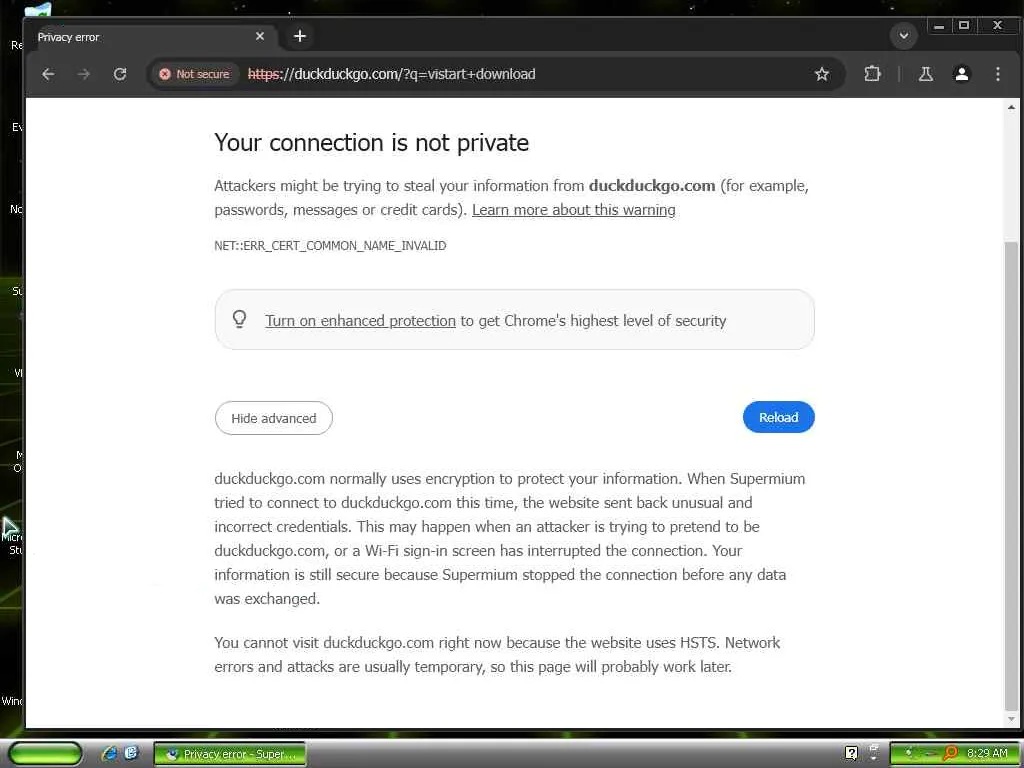Open the profile avatar icon
This screenshot has height=768, width=1024.
tap(962, 74)
